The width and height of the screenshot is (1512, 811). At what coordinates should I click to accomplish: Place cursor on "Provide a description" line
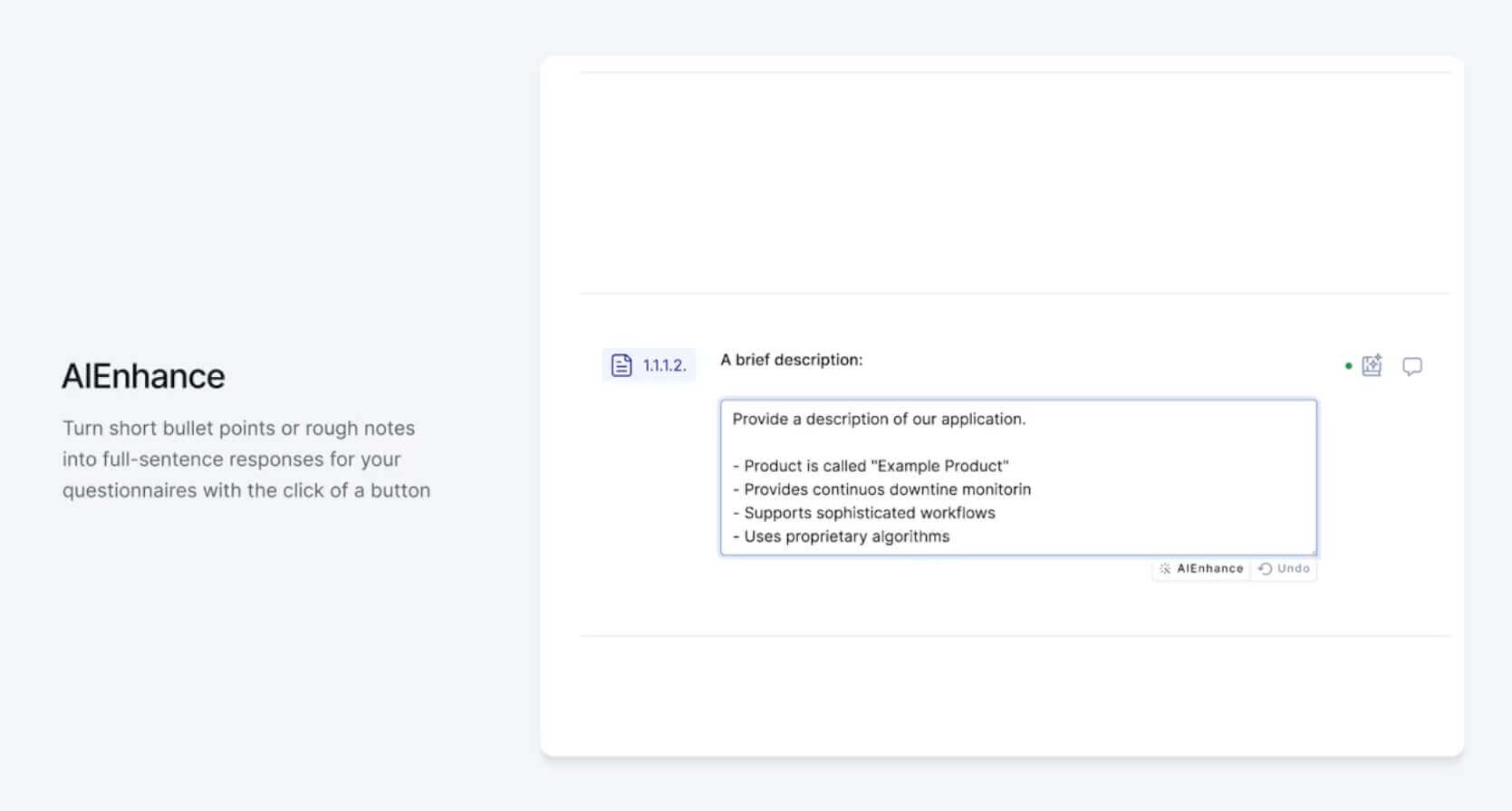coord(879,420)
